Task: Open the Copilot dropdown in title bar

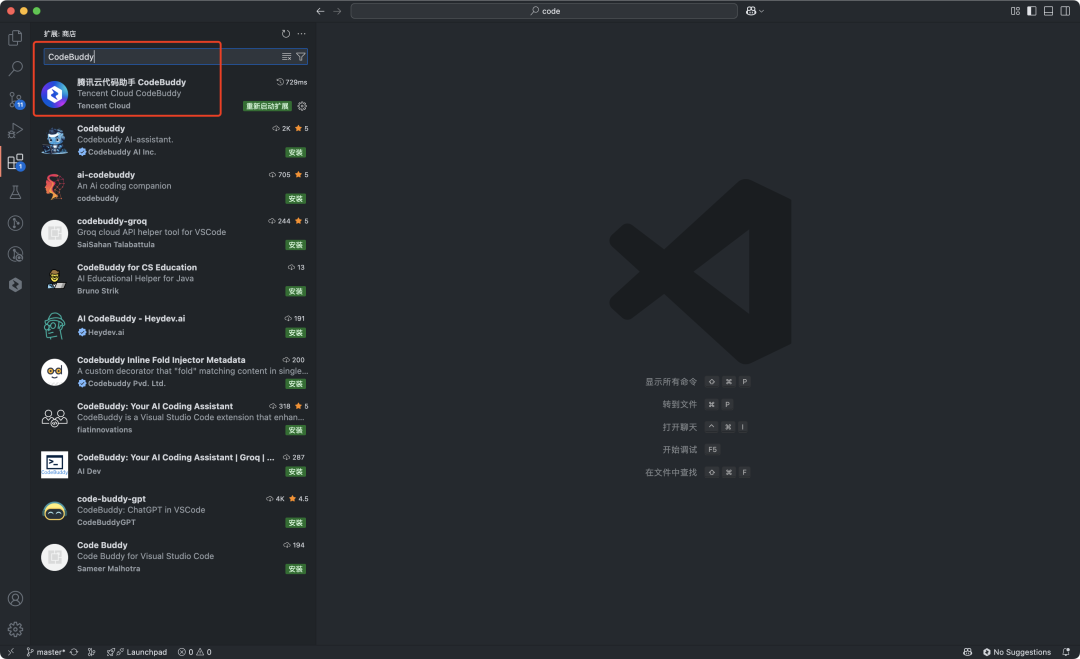Action: 754,11
